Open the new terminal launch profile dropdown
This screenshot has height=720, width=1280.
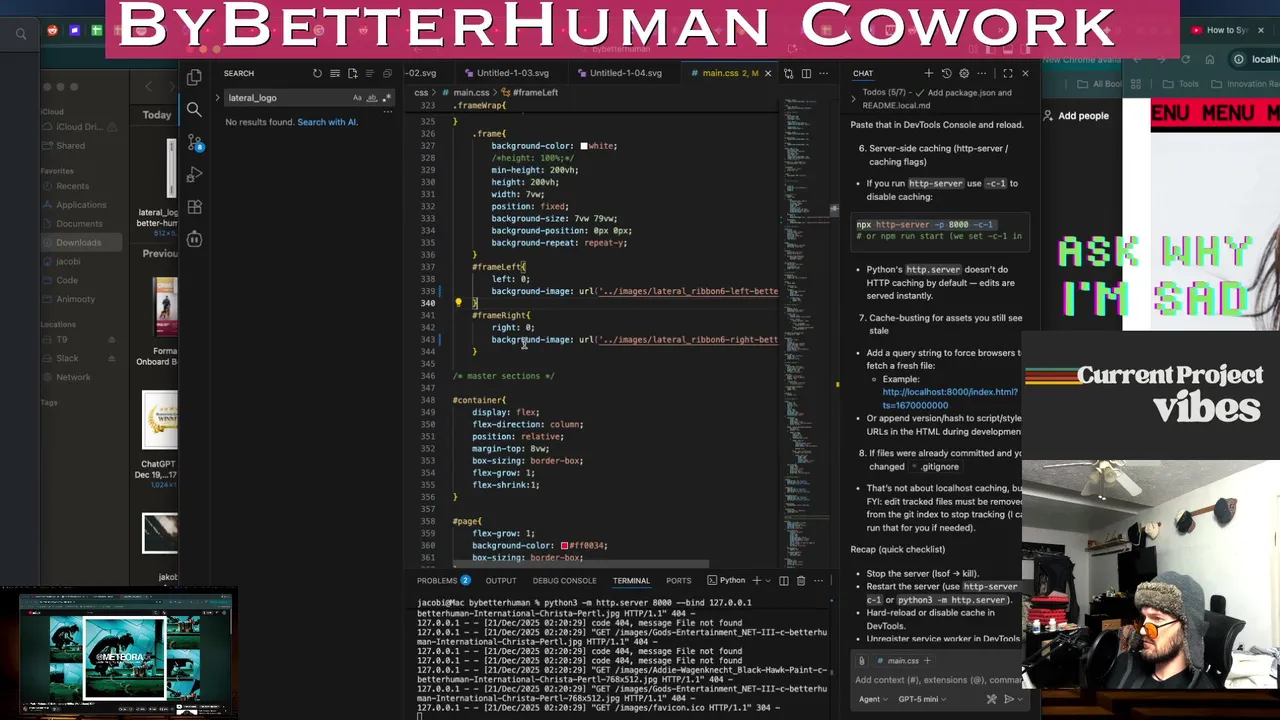[x=768, y=581]
